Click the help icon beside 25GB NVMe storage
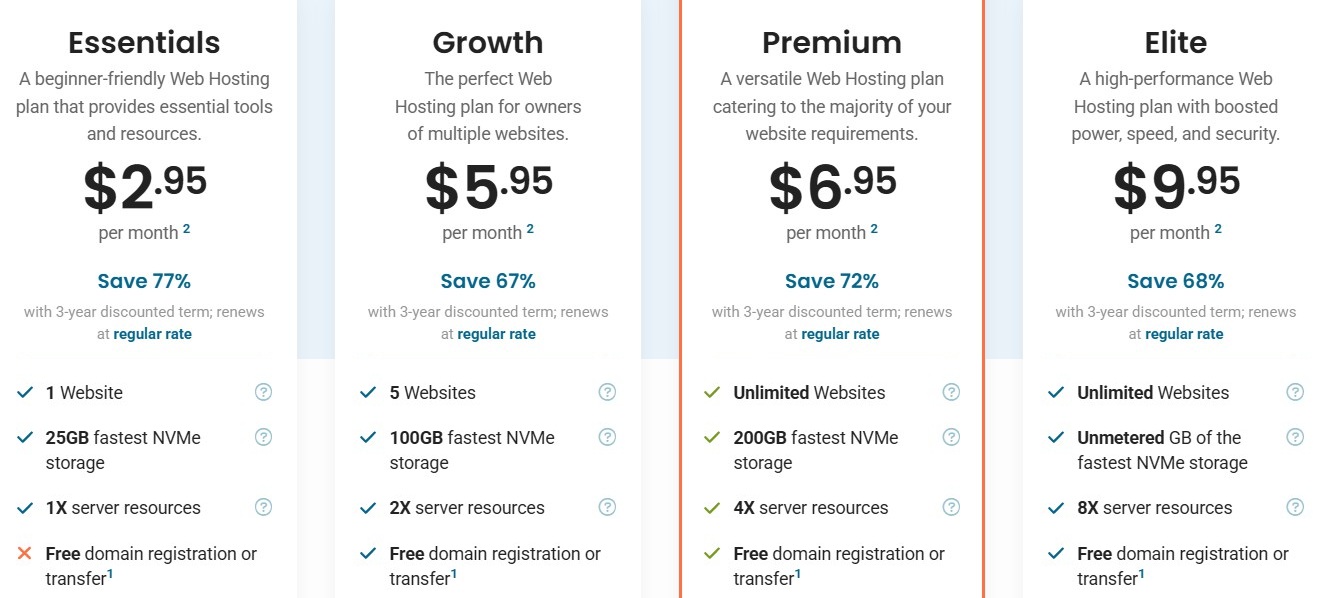 (263, 437)
